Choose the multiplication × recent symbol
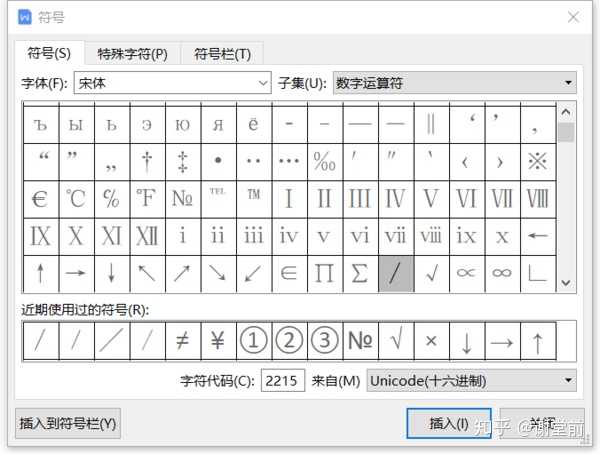Image resolution: width=600 pixels, height=454 pixels. click(x=431, y=341)
